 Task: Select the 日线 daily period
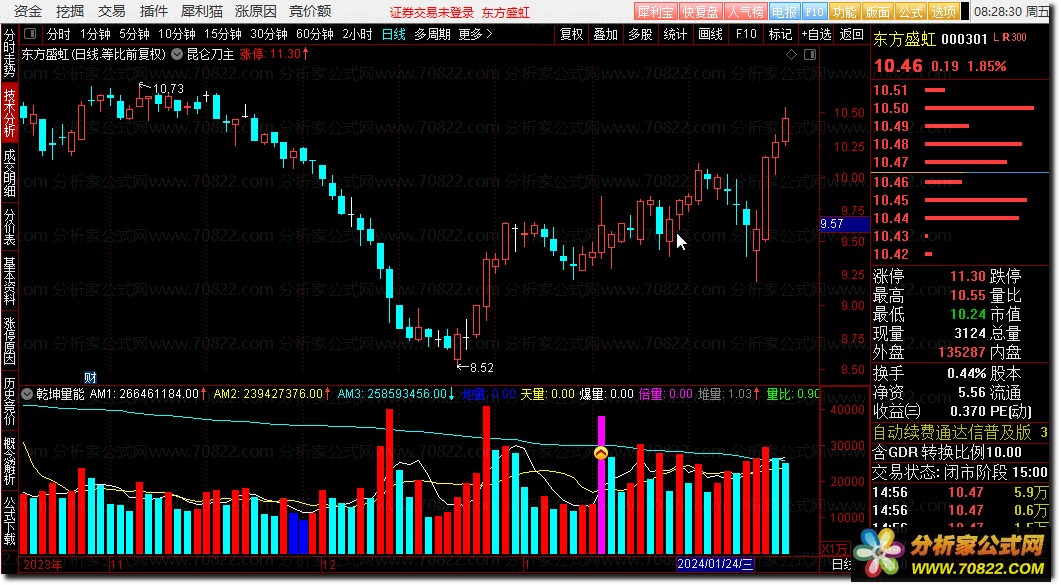tap(394, 34)
